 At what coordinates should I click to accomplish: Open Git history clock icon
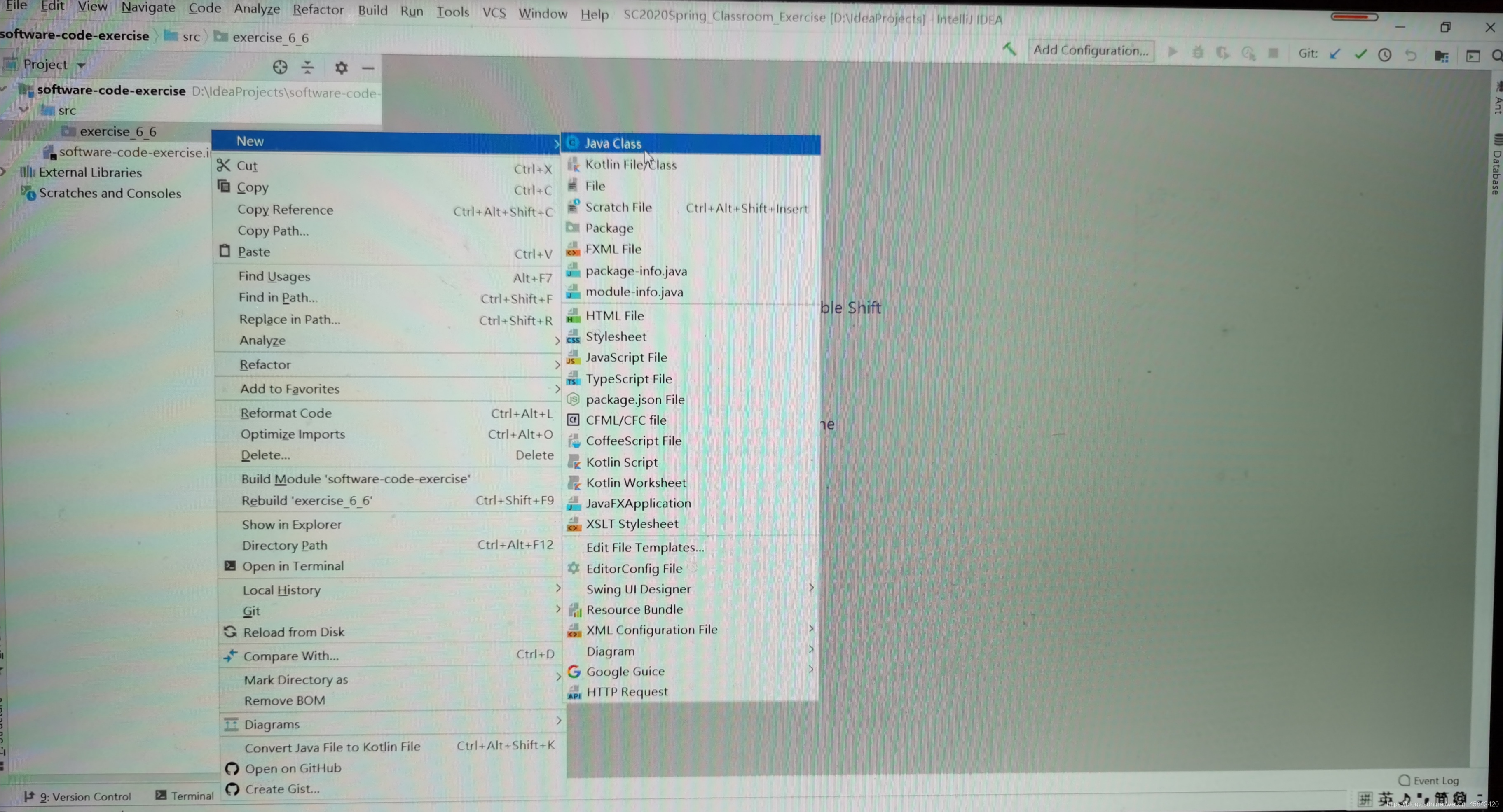tap(1385, 55)
